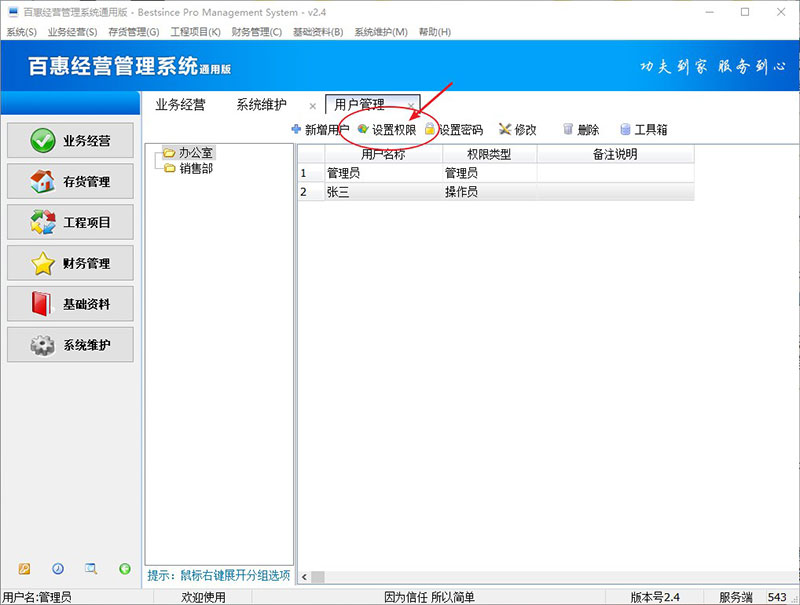Click the app icon in title bar
The height and width of the screenshot is (605, 800).
pyautogui.click(x=13, y=12)
